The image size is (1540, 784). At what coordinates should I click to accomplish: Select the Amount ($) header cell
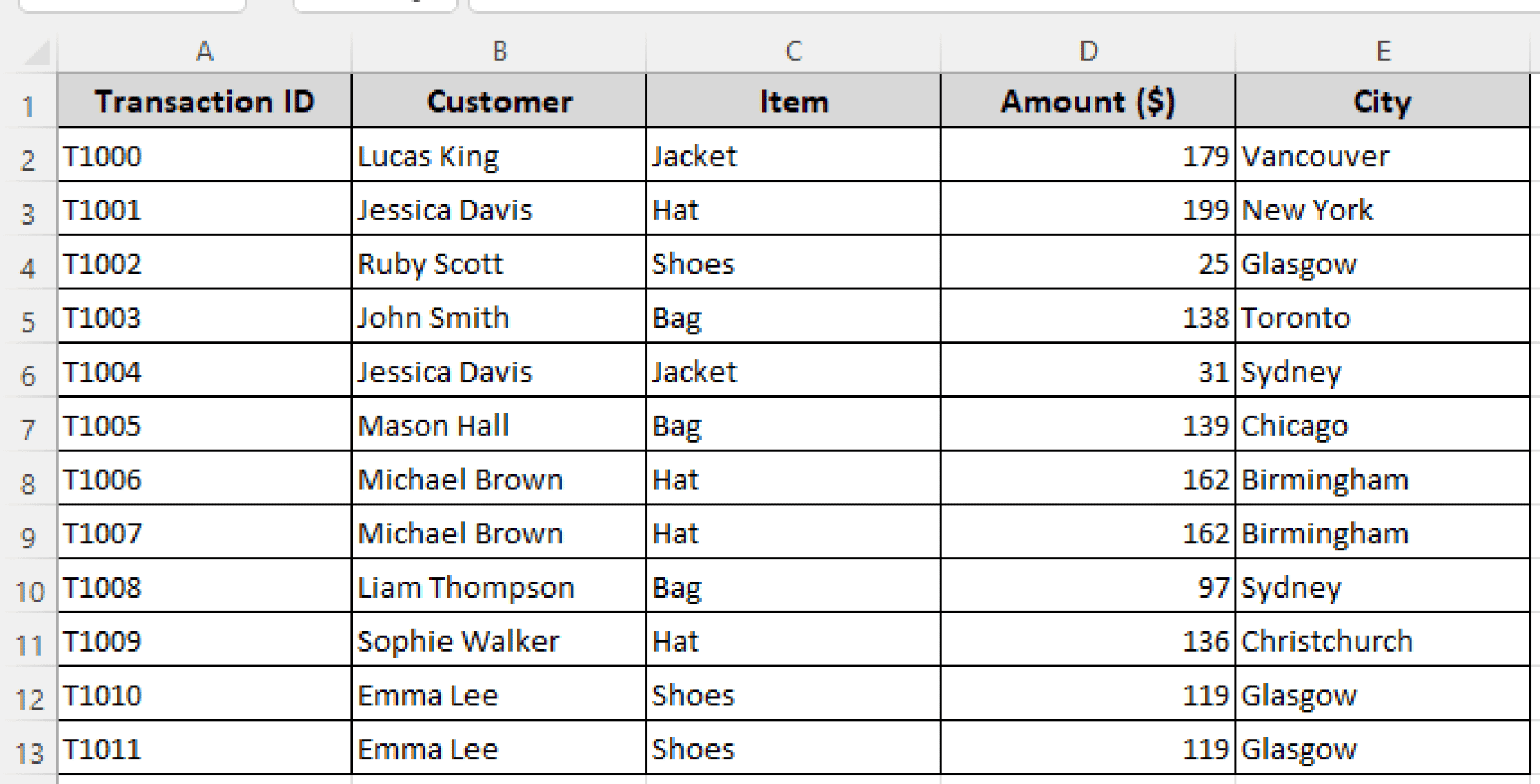pos(1086,101)
